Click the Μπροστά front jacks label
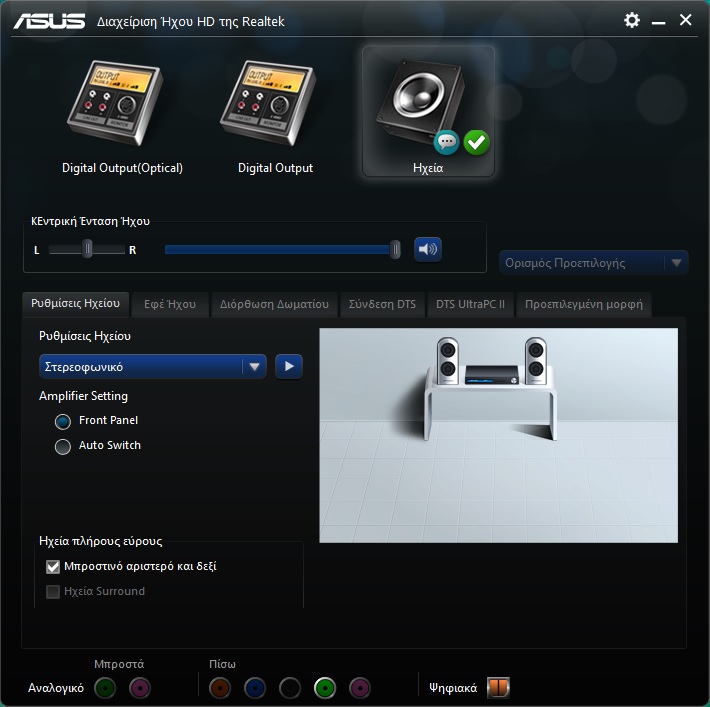Image resolution: width=710 pixels, height=707 pixels. [x=119, y=664]
